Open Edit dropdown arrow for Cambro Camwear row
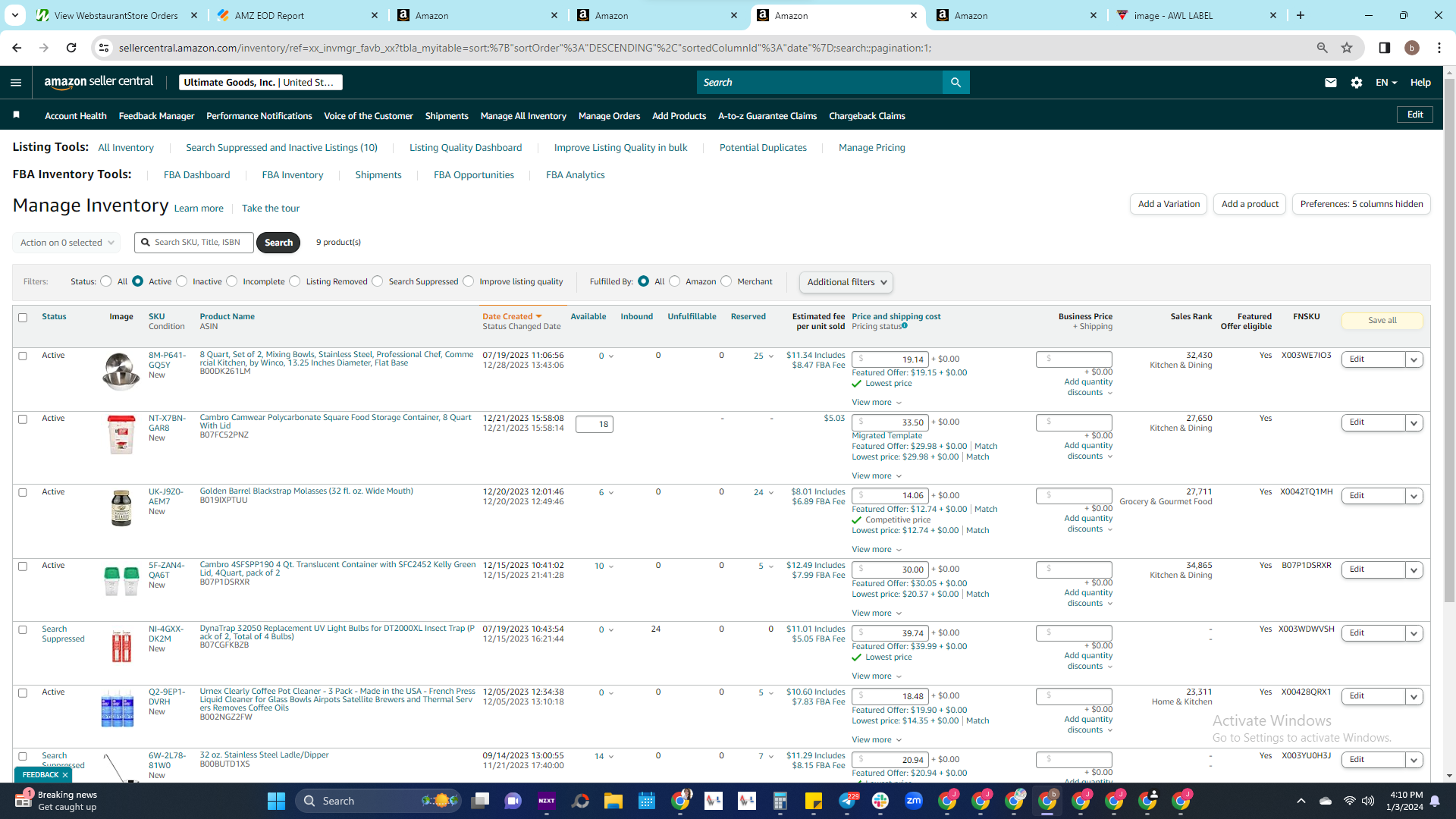Viewport: 1456px width, 819px height. [x=1414, y=422]
